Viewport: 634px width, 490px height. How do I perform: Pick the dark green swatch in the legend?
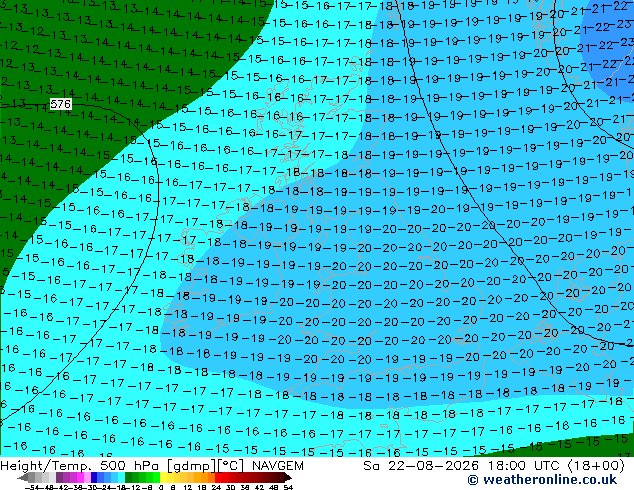[x=129, y=478]
